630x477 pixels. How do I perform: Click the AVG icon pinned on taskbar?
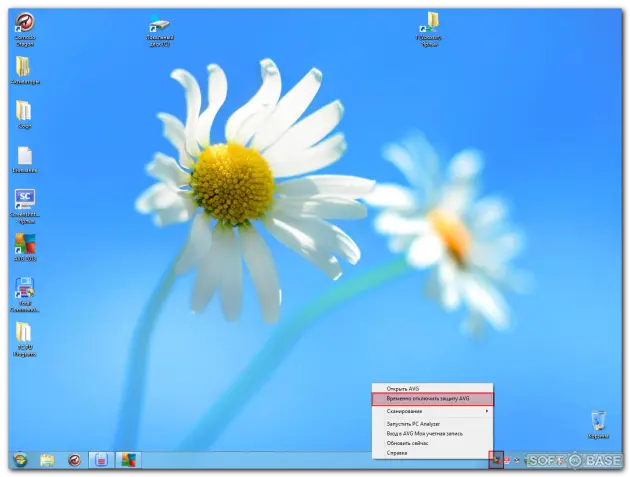(127, 459)
